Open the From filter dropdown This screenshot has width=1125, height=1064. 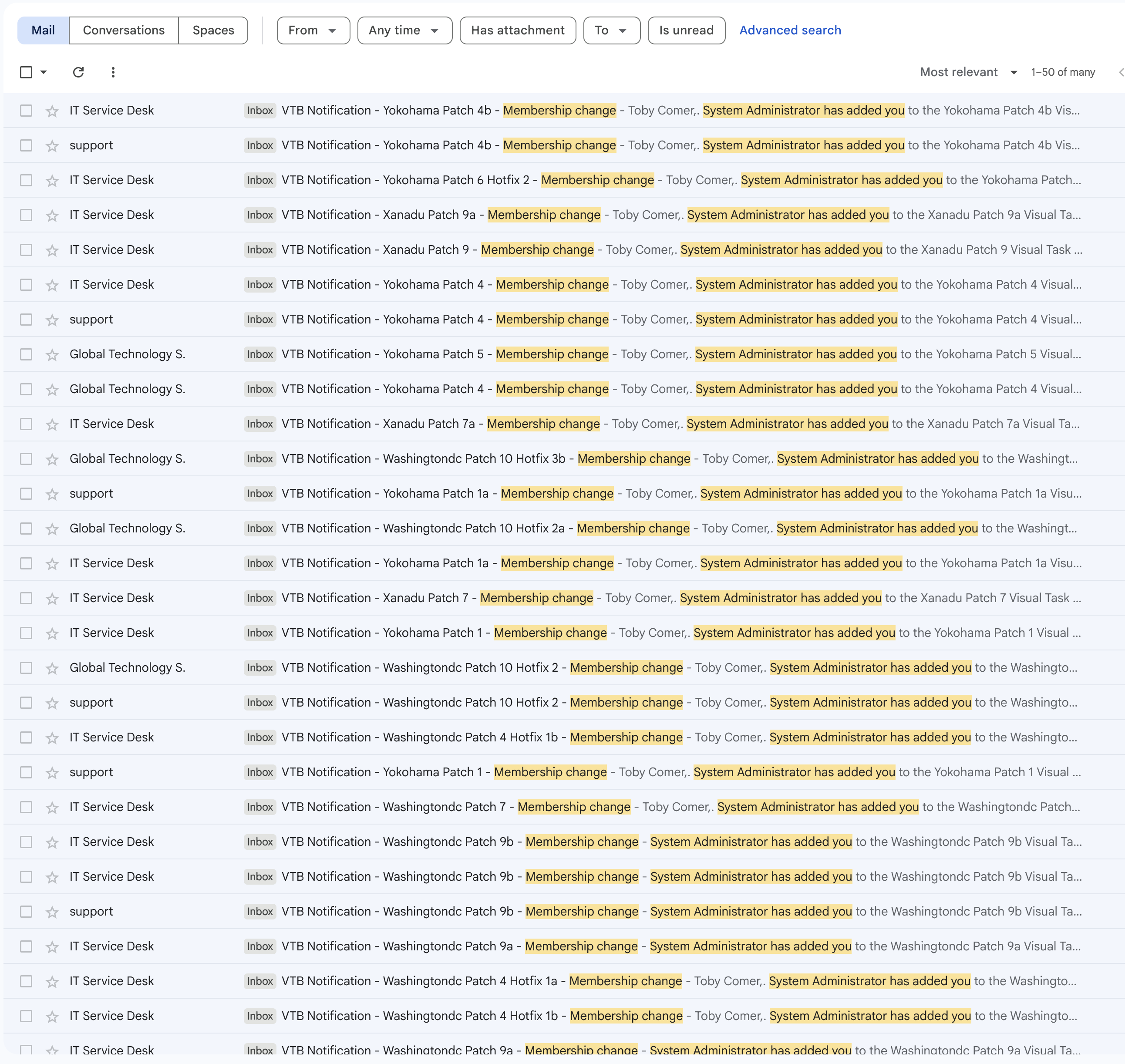pos(313,30)
